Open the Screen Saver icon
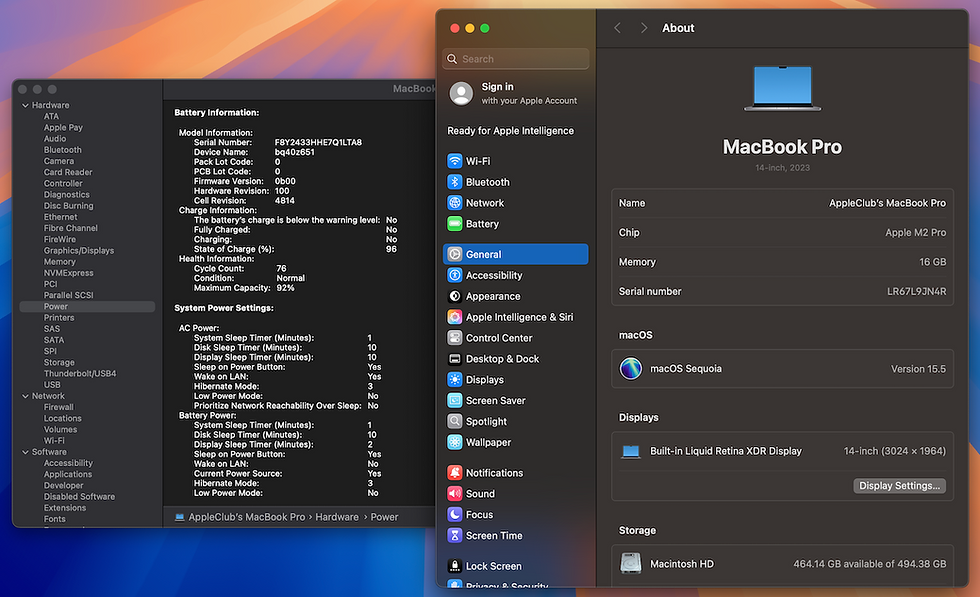Image resolution: width=980 pixels, height=597 pixels. click(x=455, y=400)
